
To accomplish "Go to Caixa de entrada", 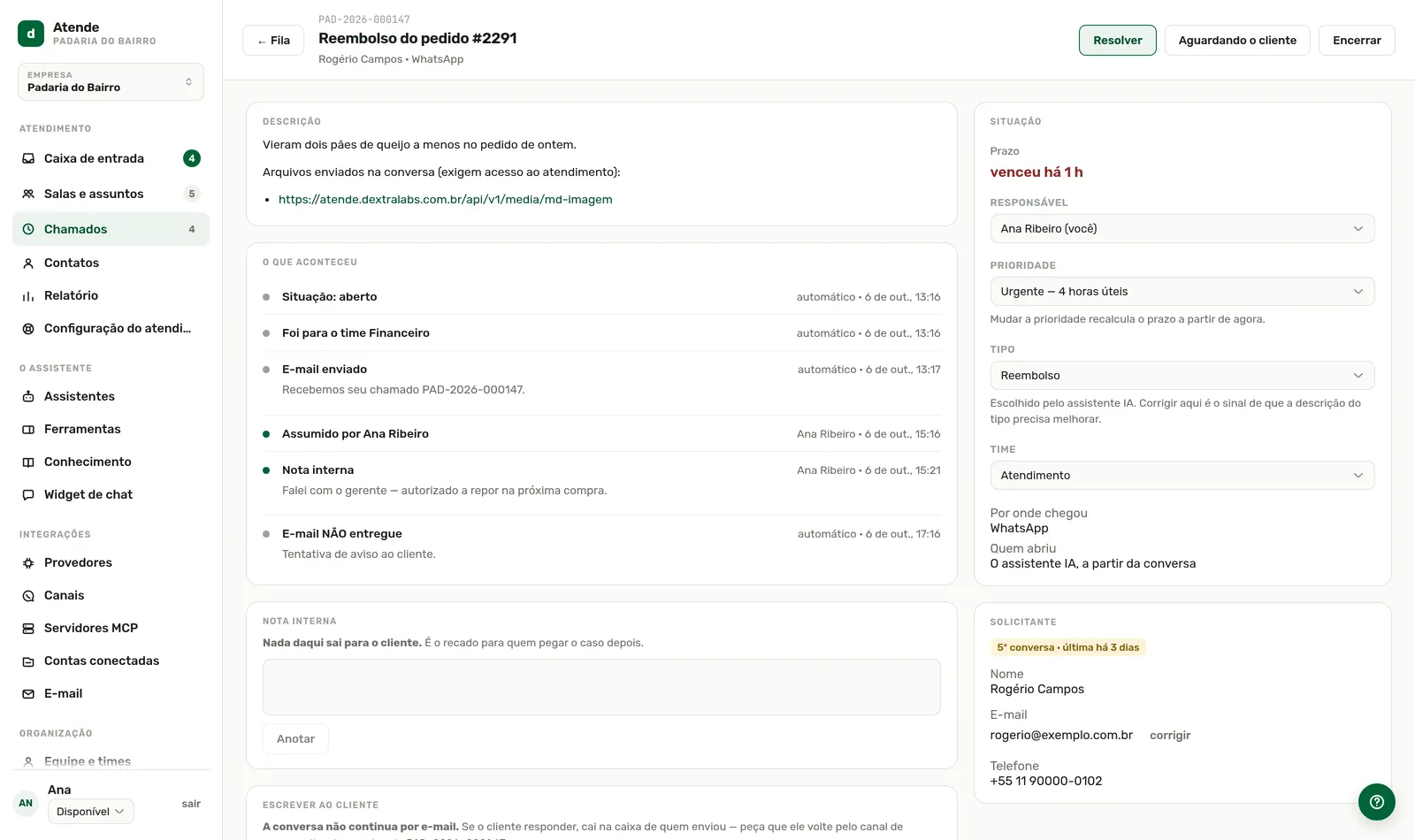I will click(111, 158).
